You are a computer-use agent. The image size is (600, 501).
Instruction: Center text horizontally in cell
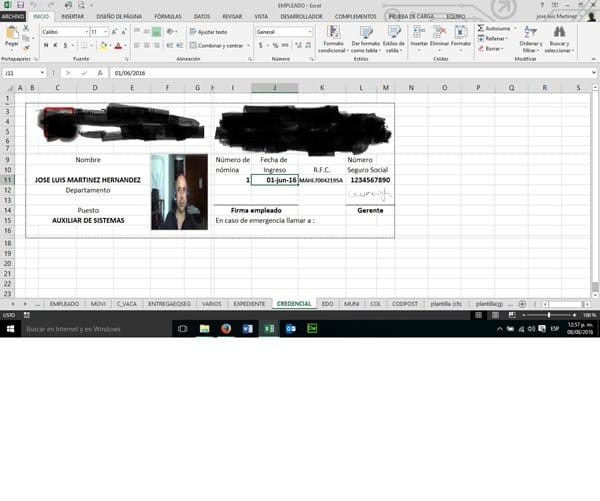coord(147,46)
